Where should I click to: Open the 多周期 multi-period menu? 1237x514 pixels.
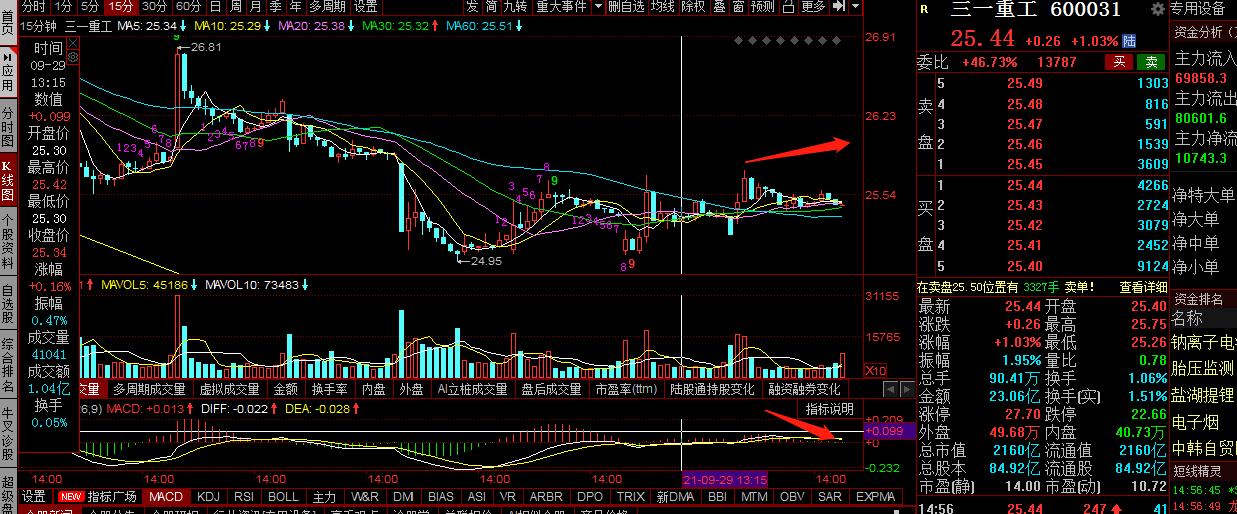(327, 7)
